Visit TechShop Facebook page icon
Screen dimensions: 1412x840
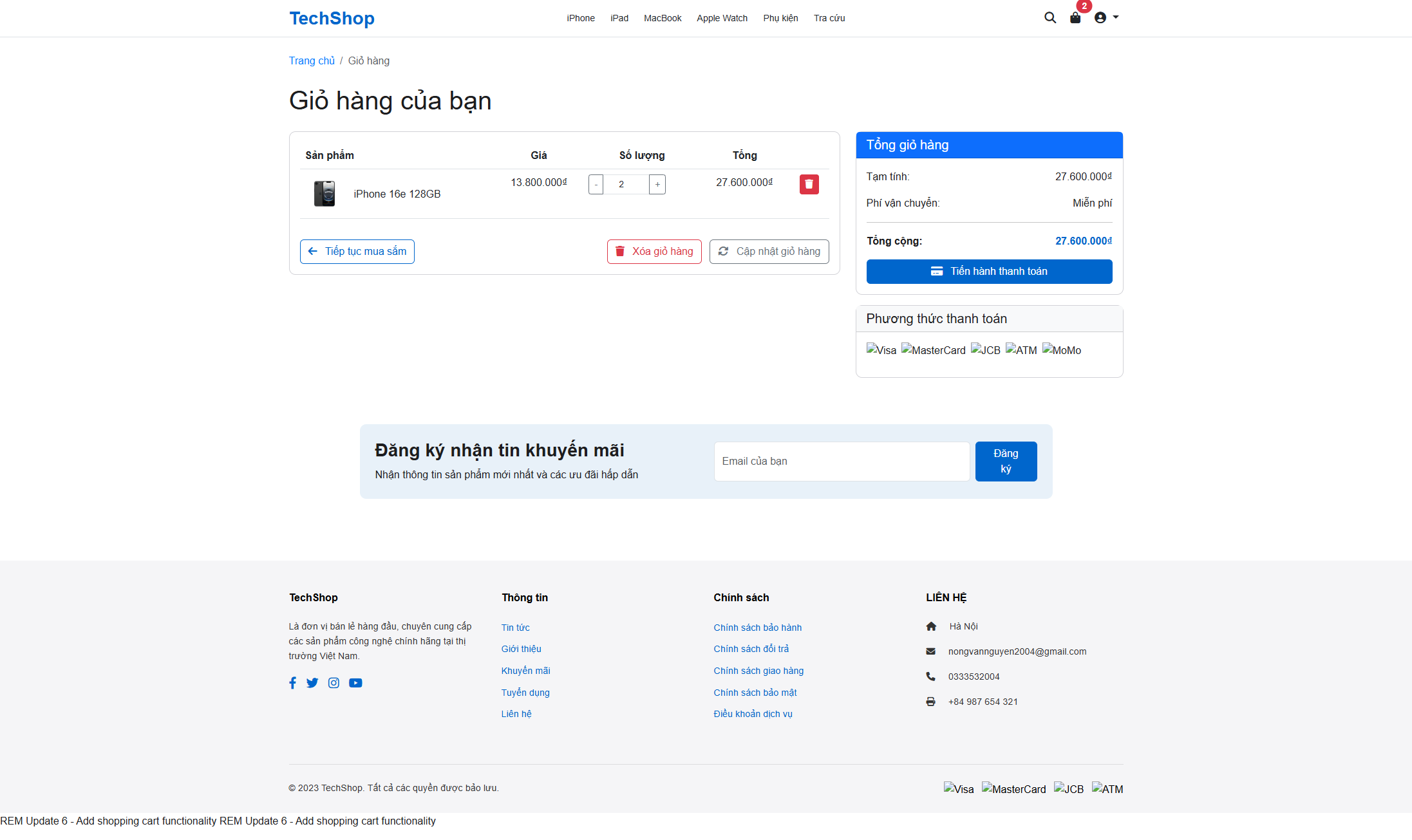[x=293, y=683]
